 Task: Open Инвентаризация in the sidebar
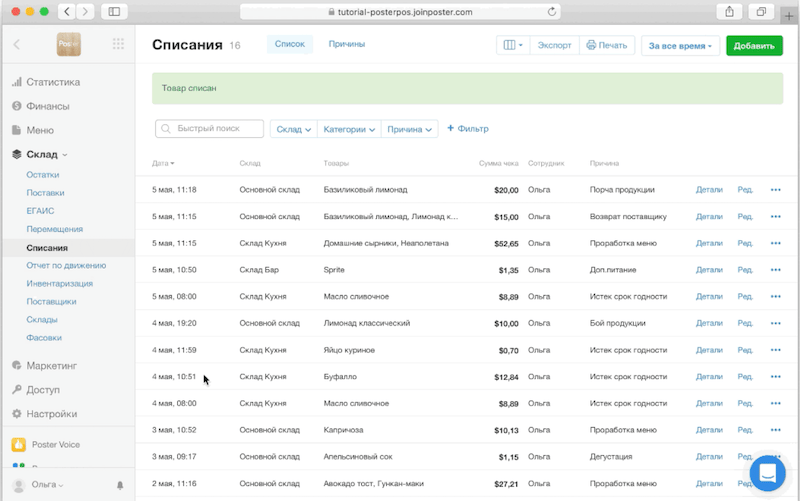pyautogui.click(x=59, y=283)
